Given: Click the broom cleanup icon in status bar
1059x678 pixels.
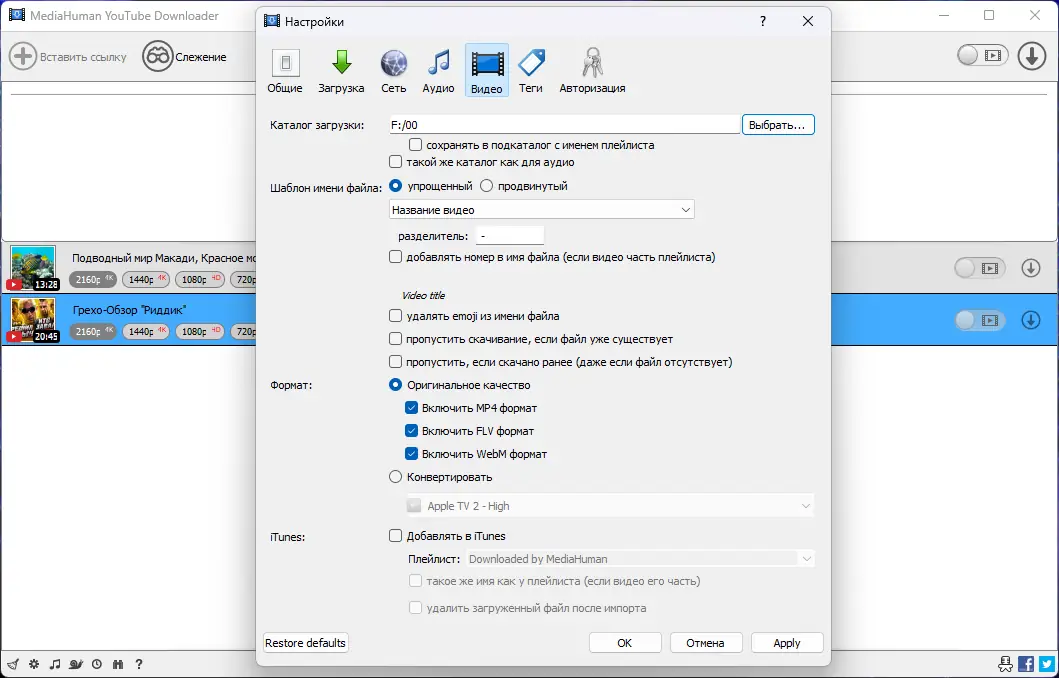Looking at the screenshot, I should pyautogui.click(x=13, y=664).
